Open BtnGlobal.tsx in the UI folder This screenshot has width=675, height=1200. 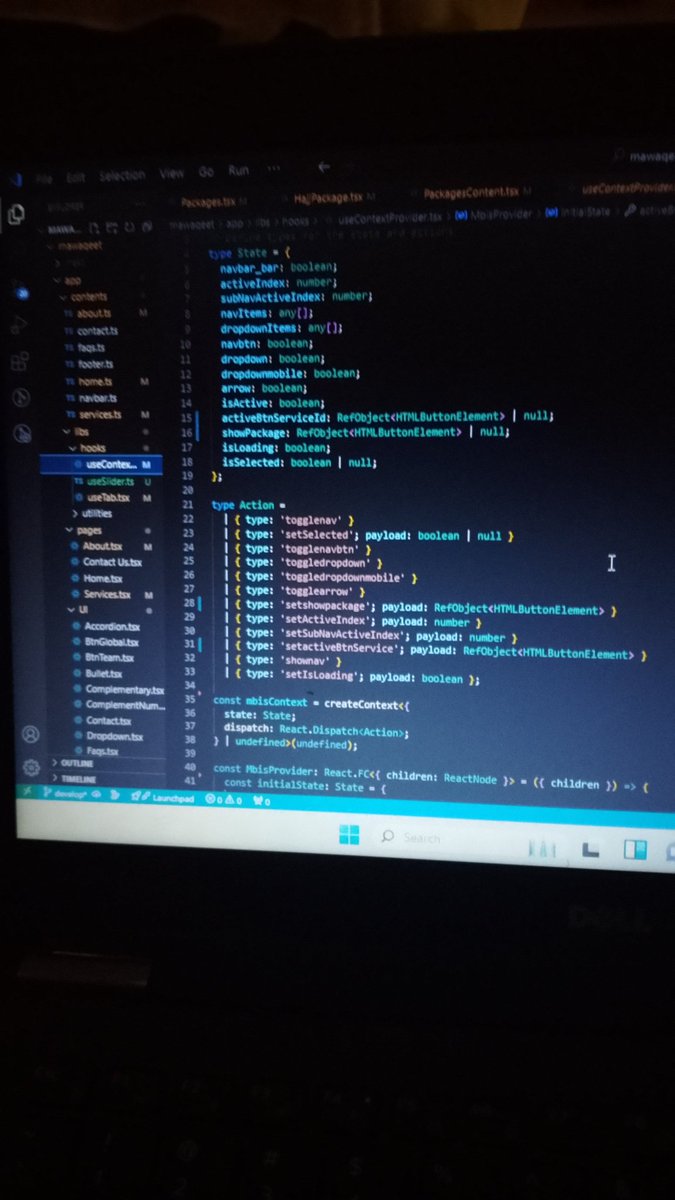coord(111,642)
